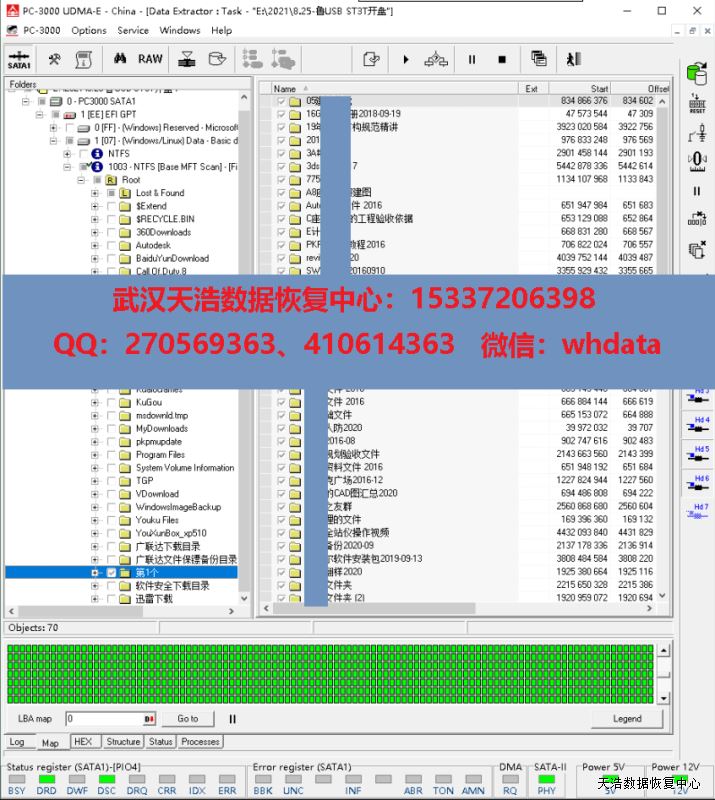
Task: Click the exit running-man toolbar icon
Action: (573, 59)
